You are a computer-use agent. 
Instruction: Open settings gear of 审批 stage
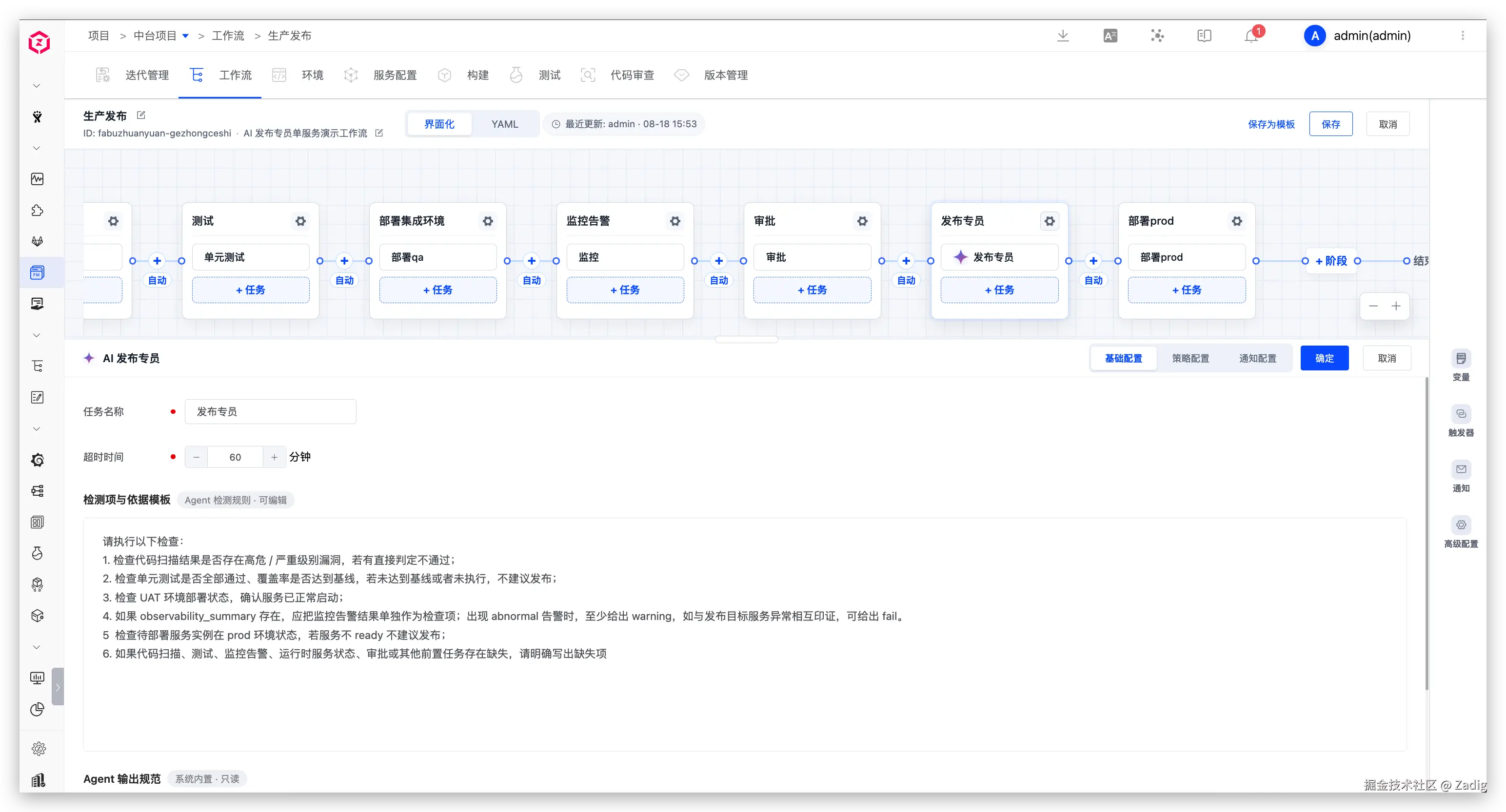pyautogui.click(x=862, y=221)
